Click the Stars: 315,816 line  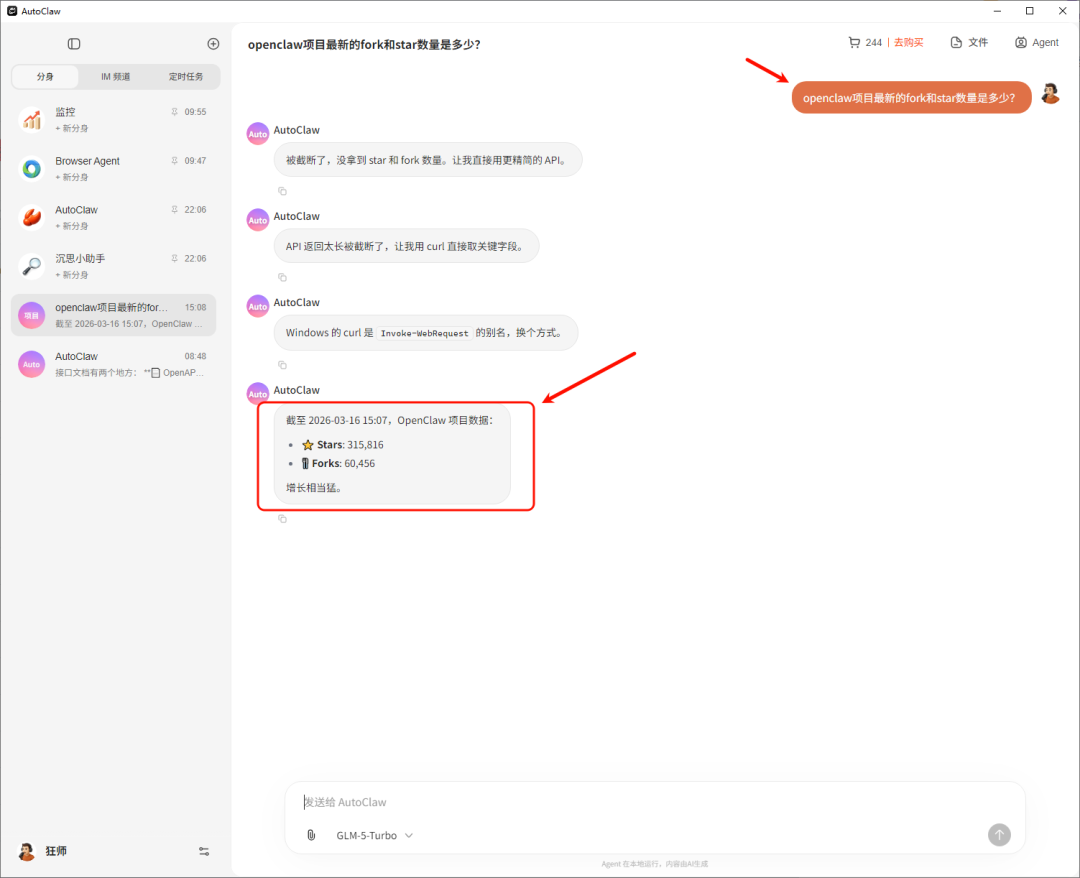pos(343,445)
